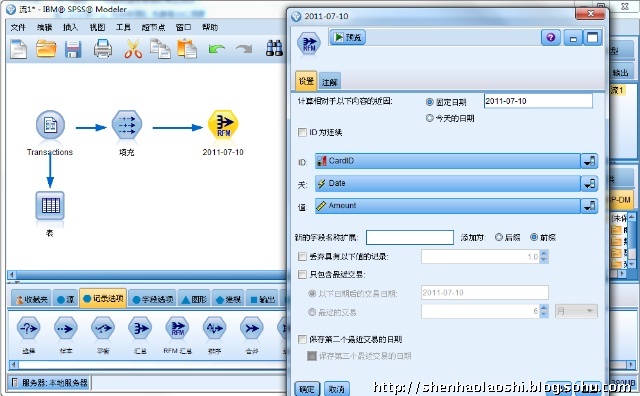Open the 工具 menu
This screenshot has height=396, width=640.
123,27
